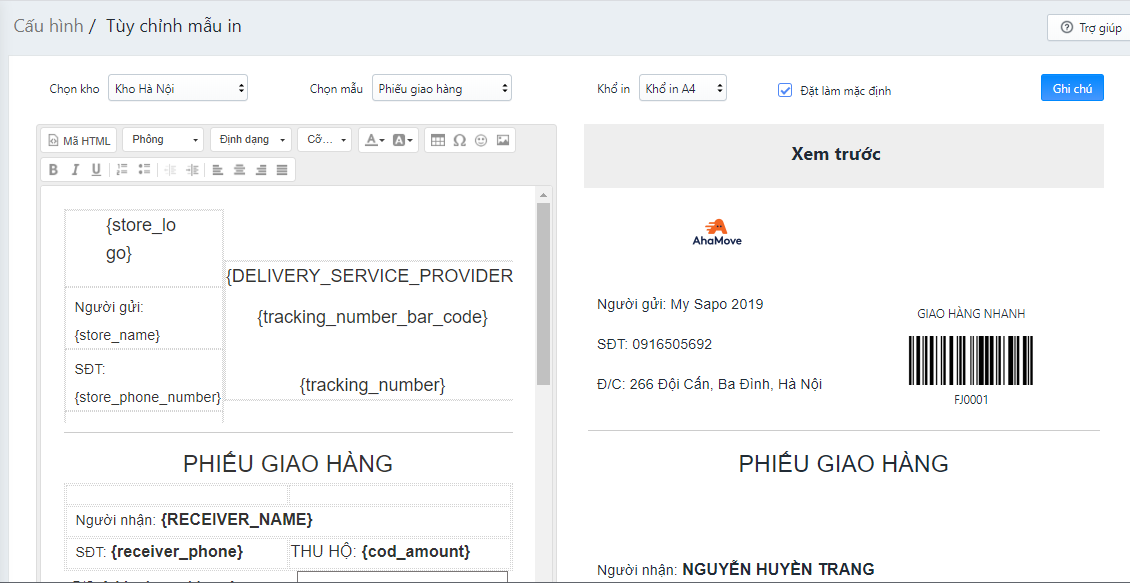Create a bulleted list

coord(145,168)
